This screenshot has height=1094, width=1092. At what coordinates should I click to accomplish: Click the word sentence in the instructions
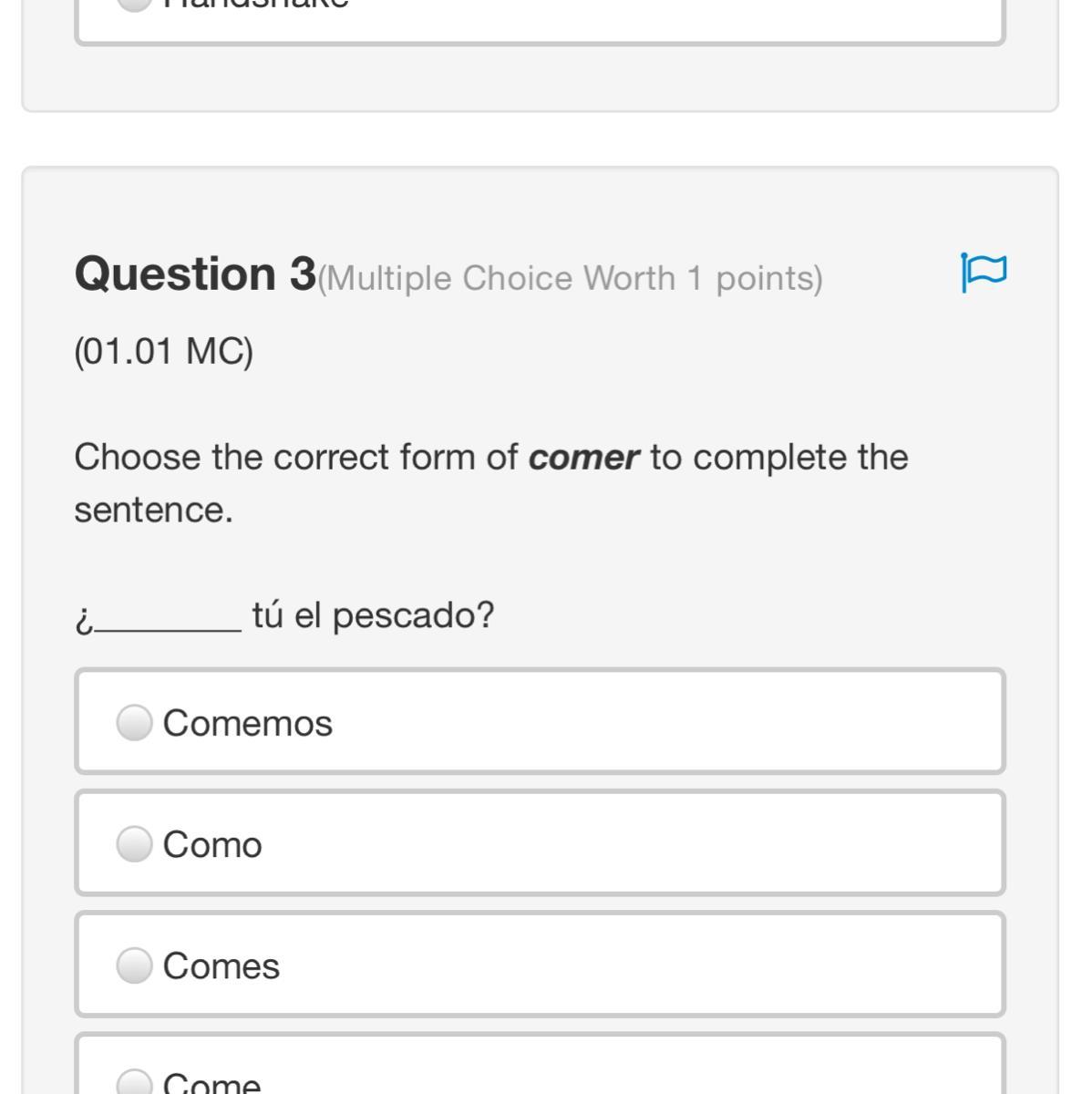(x=153, y=510)
